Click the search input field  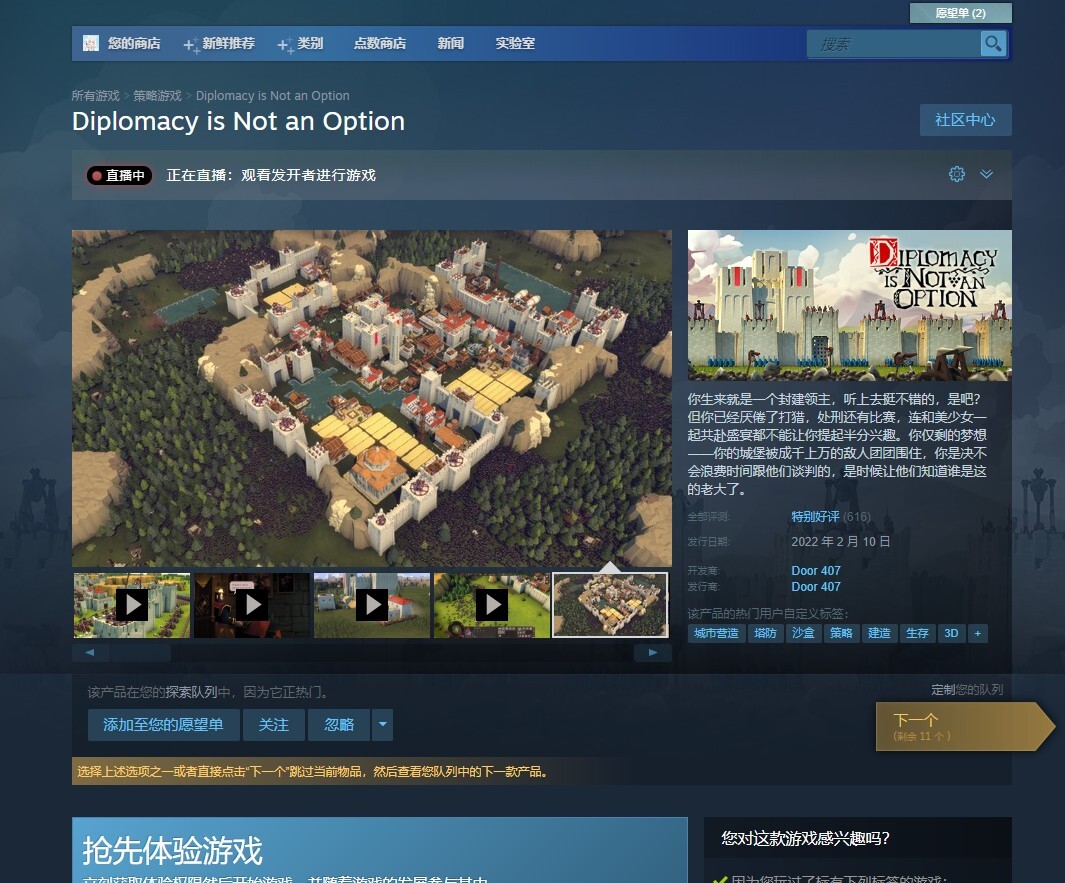[x=894, y=44]
